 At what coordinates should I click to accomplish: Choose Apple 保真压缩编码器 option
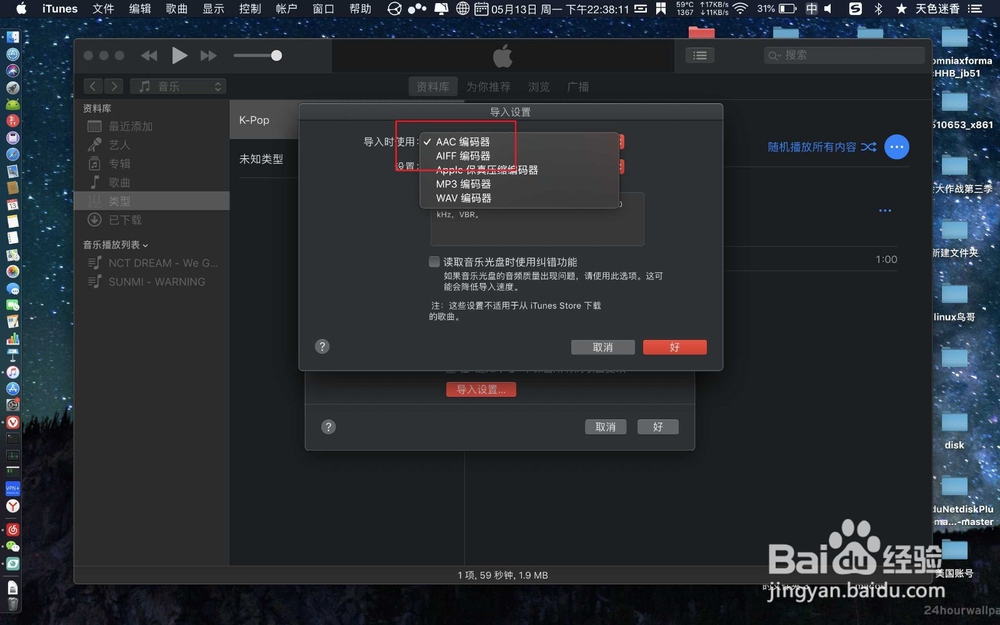click(519, 170)
